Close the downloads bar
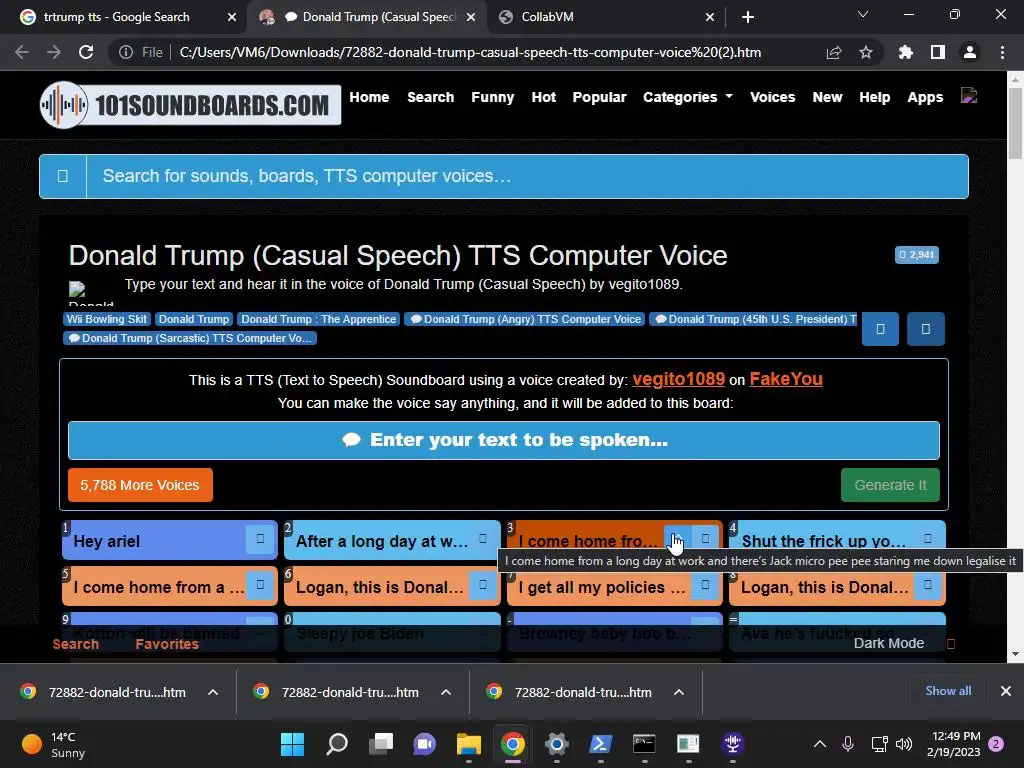Image resolution: width=1024 pixels, height=768 pixels. click(1006, 691)
